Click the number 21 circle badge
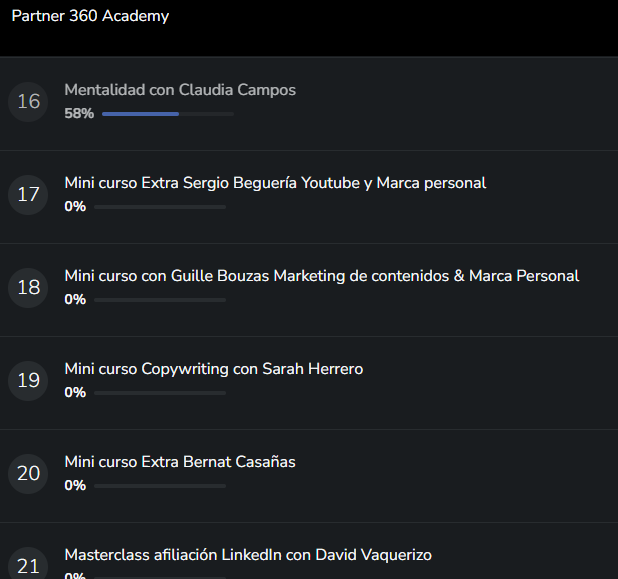Image resolution: width=618 pixels, height=579 pixels. coord(28,566)
